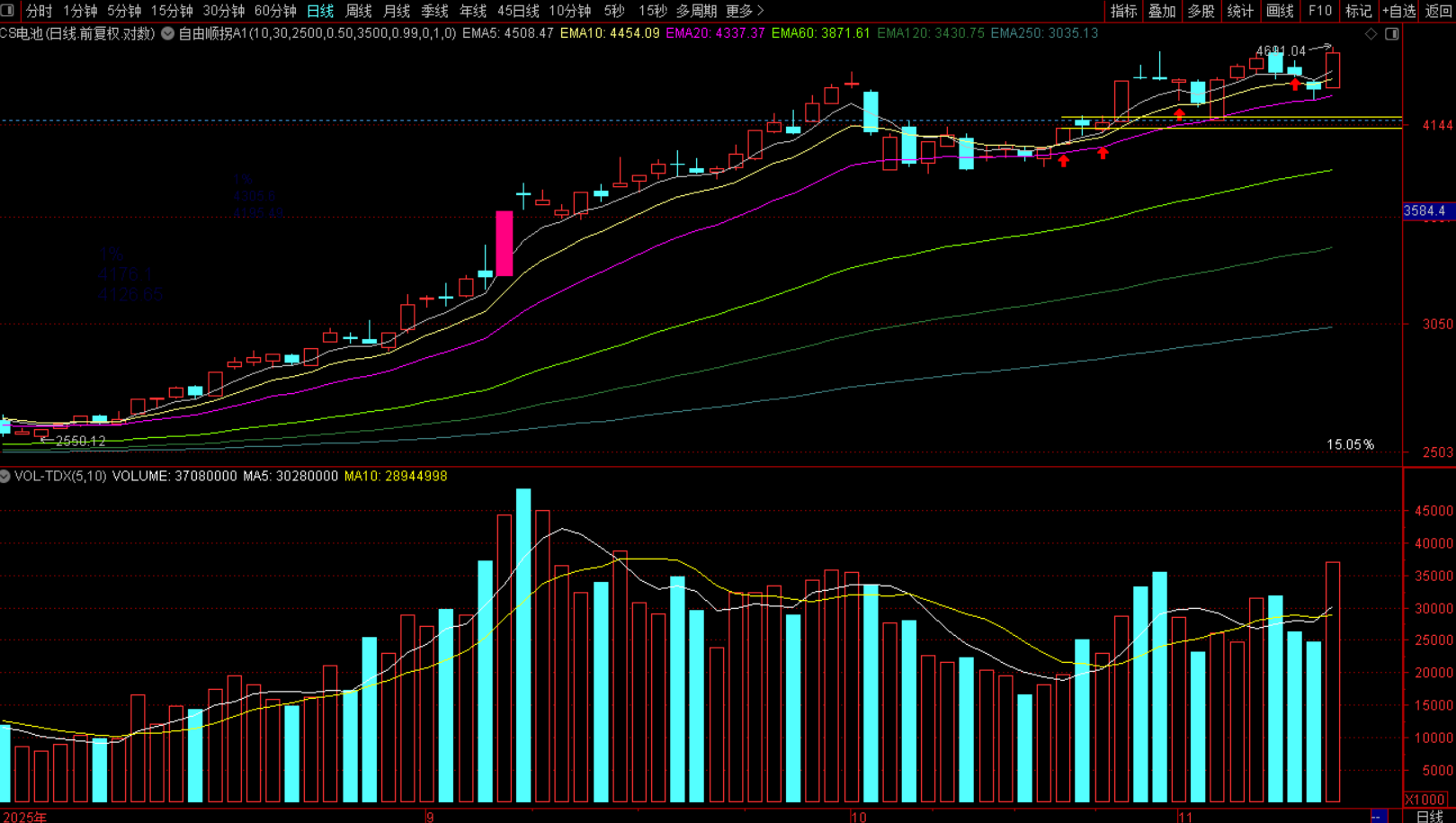Viewport: 1456px width, 823px height.
Task: Click the EMA60: 3871.61 value
Action: click(820, 33)
